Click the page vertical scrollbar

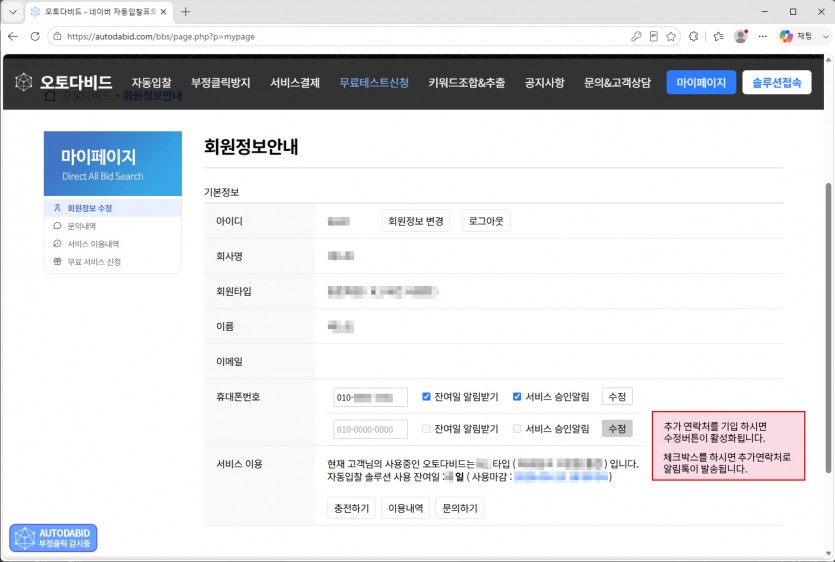coord(828,328)
